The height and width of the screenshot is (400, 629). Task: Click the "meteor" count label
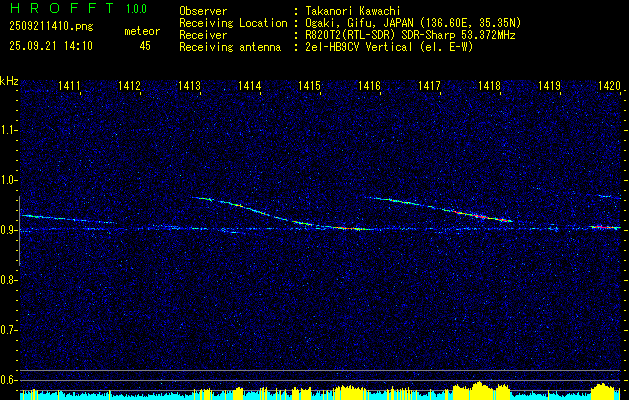pos(142,31)
